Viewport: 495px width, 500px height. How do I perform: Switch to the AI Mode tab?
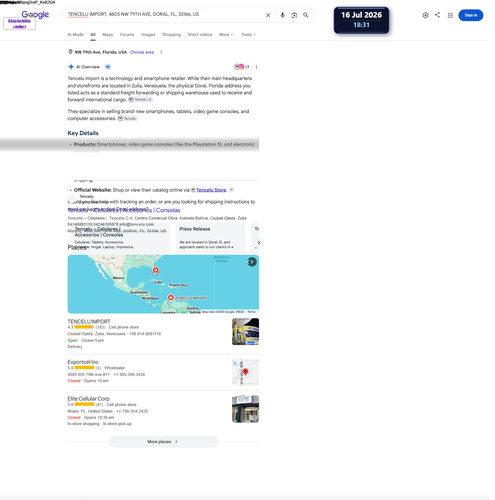pyautogui.click(x=75, y=35)
